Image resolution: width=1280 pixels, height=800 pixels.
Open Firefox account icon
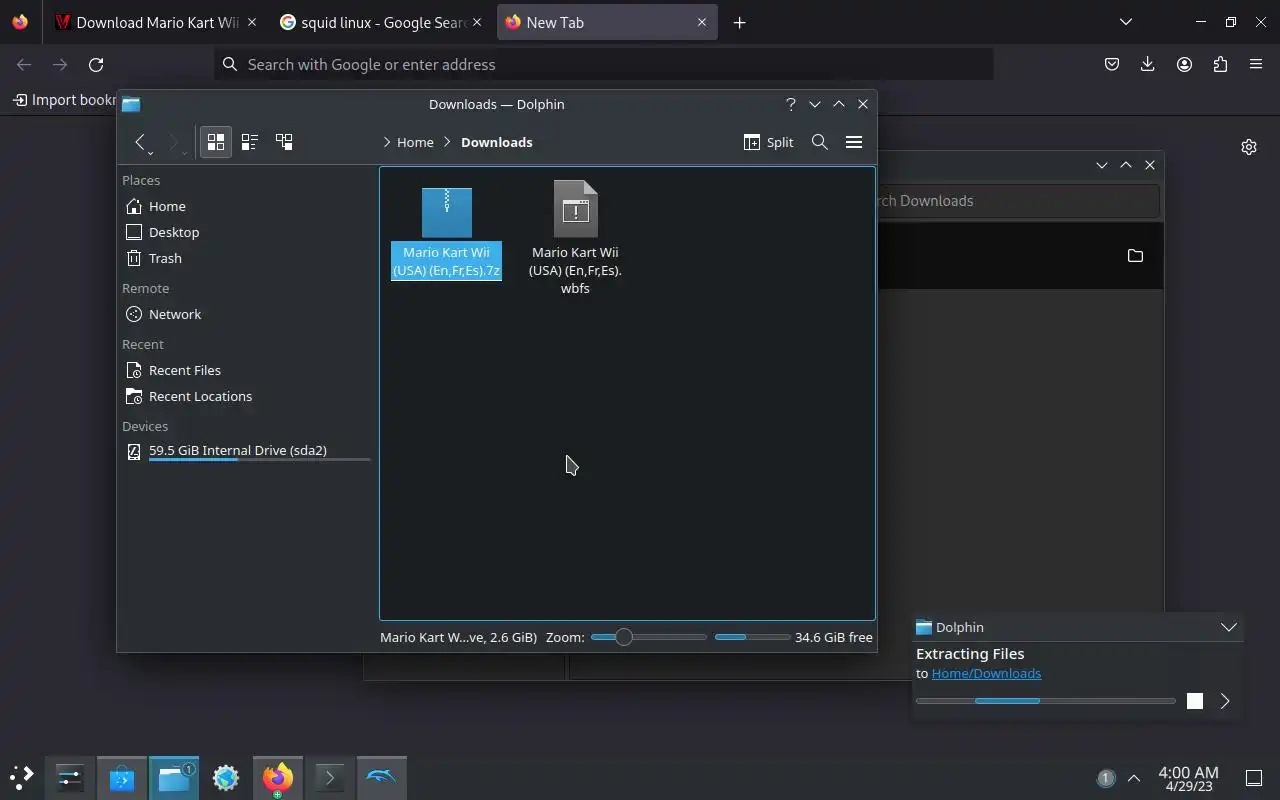(1184, 64)
